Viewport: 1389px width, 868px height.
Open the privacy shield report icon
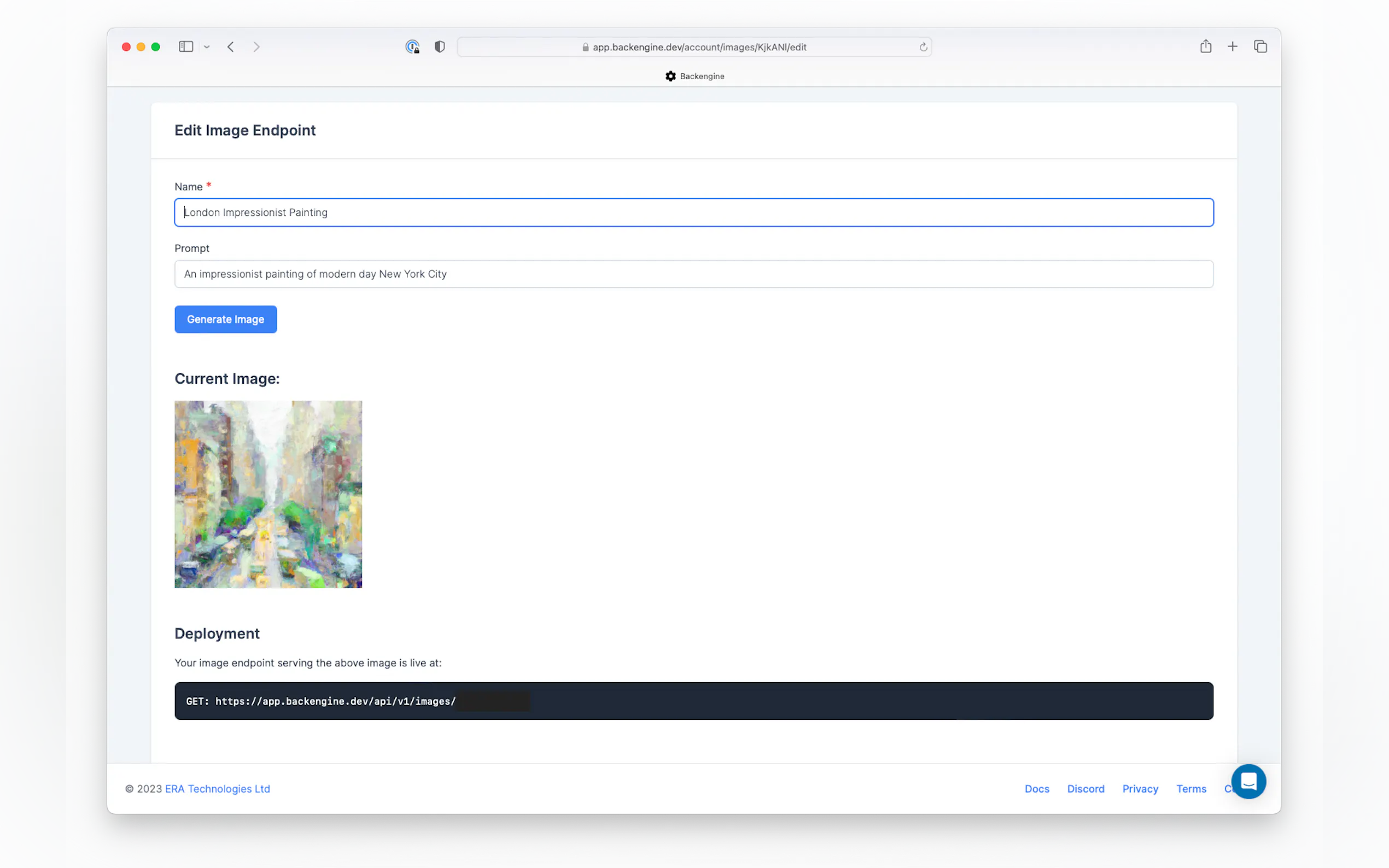439,46
